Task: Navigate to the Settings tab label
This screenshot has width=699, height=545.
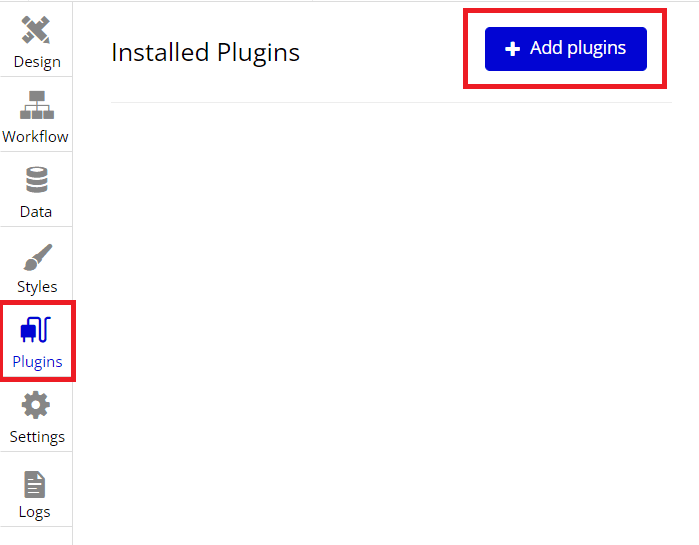Action: tap(37, 437)
